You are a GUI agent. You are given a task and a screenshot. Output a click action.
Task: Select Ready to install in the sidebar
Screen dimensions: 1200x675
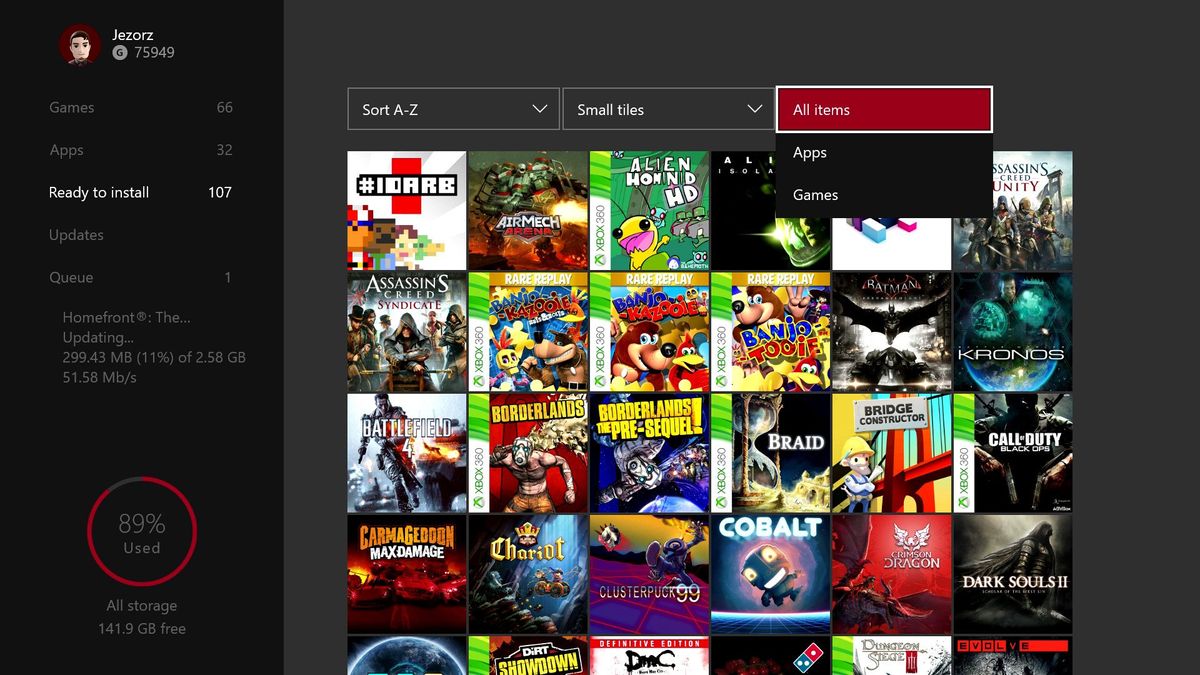pos(99,192)
